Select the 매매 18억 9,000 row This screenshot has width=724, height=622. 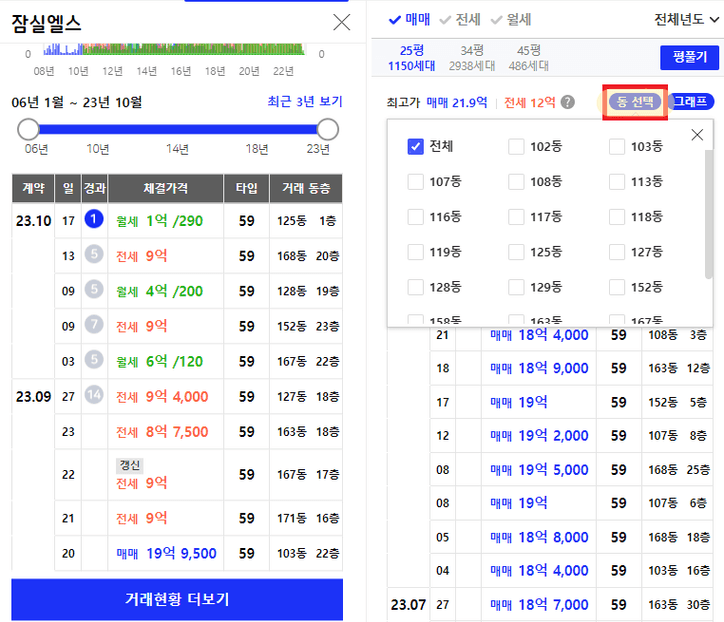tap(572, 368)
